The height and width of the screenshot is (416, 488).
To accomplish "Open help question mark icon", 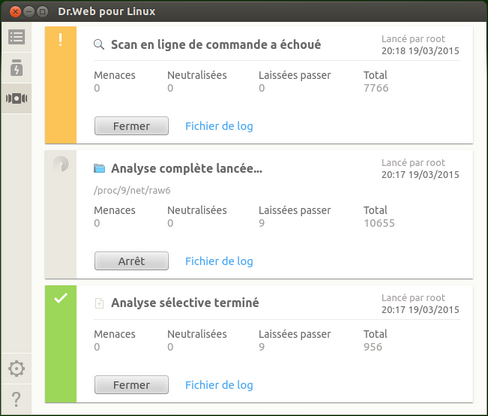I will [16, 399].
